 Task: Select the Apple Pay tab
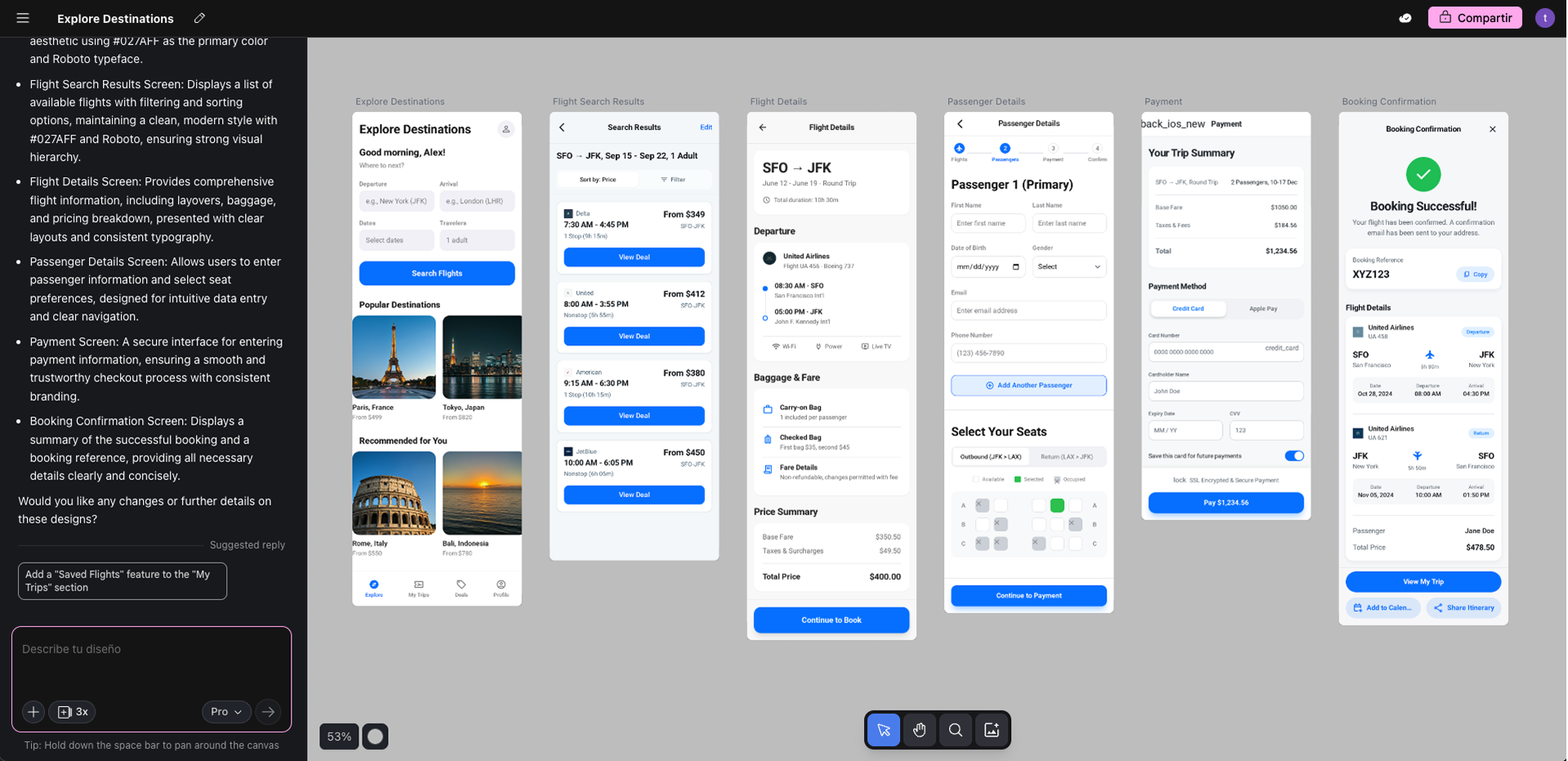[x=1263, y=309]
